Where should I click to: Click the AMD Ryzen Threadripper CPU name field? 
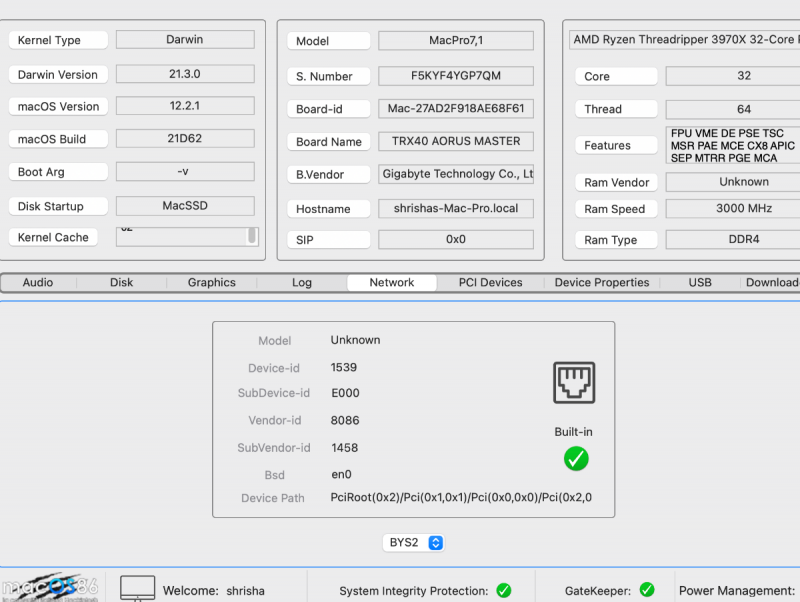click(685, 40)
